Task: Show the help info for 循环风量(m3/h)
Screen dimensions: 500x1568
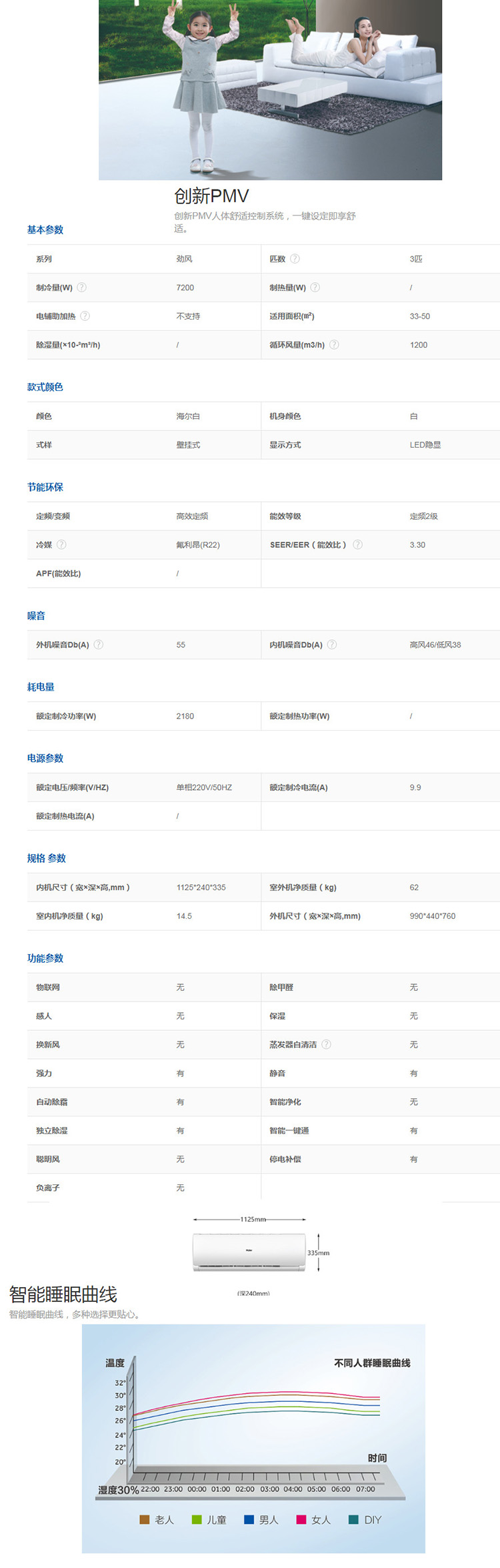Action: 335,345
